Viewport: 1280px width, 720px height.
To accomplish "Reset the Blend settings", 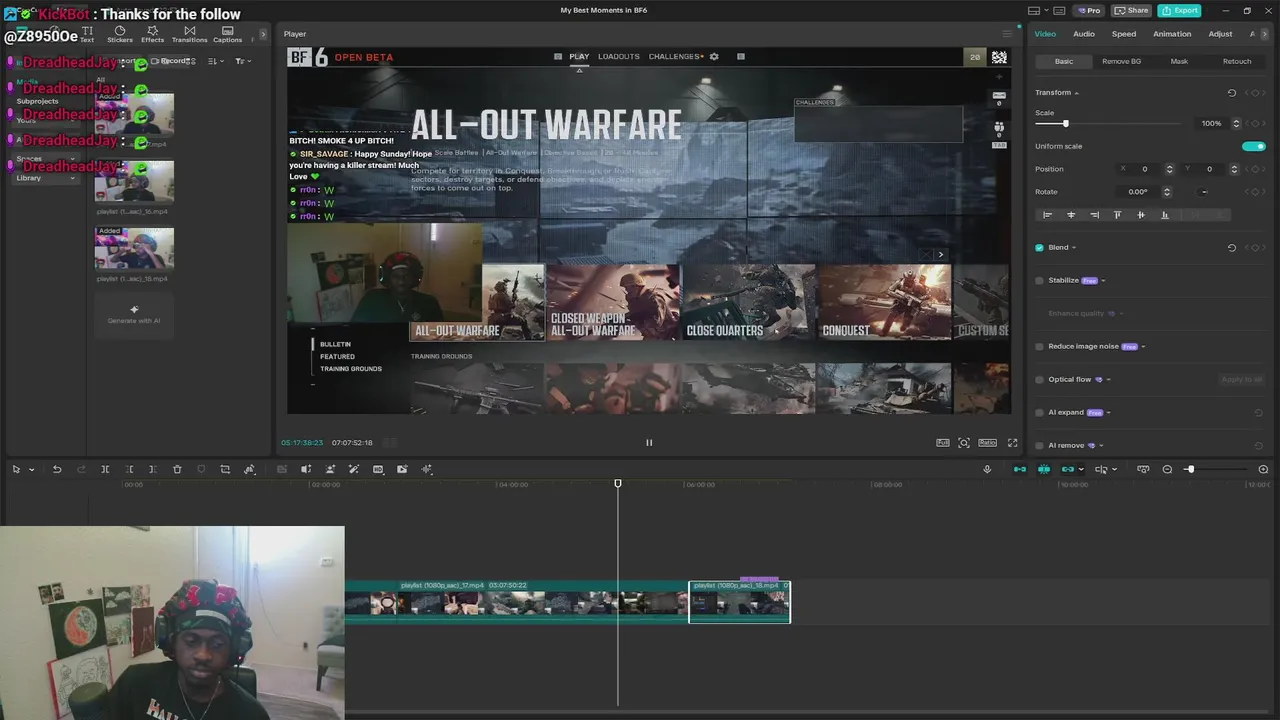I will (x=1232, y=248).
